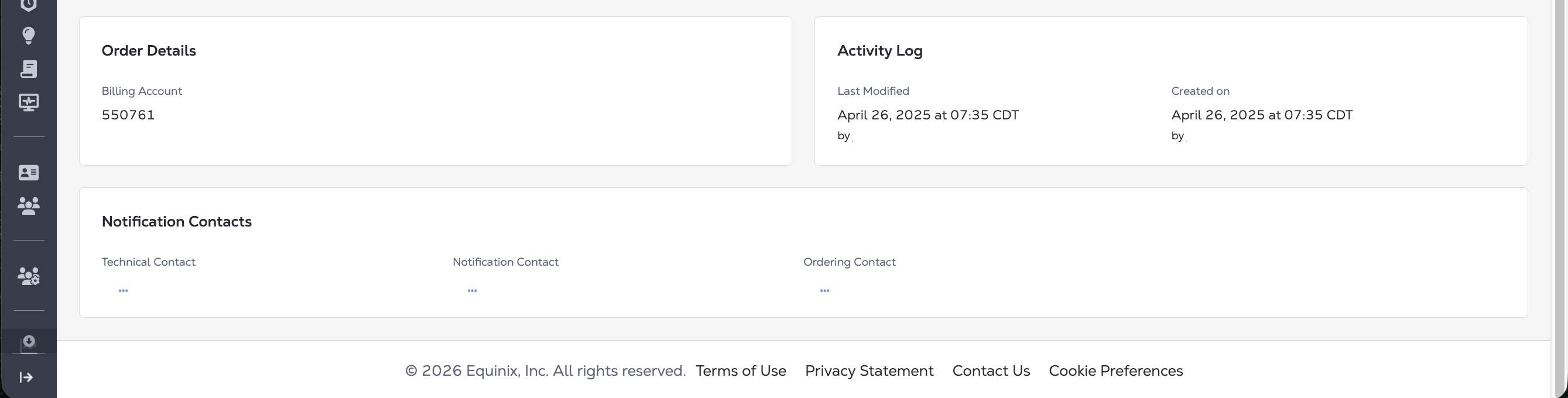Expand the Notification Contact ellipsis

pos(473,291)
